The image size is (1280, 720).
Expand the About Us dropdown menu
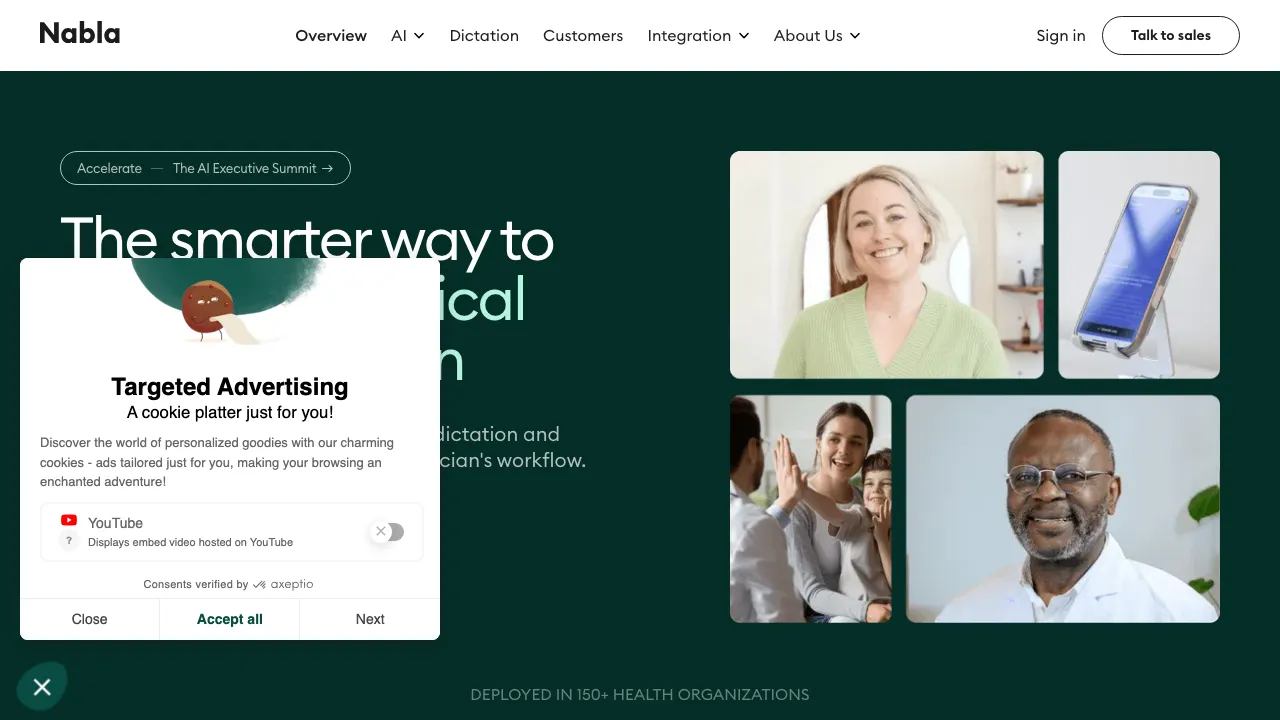pos(817,36)
